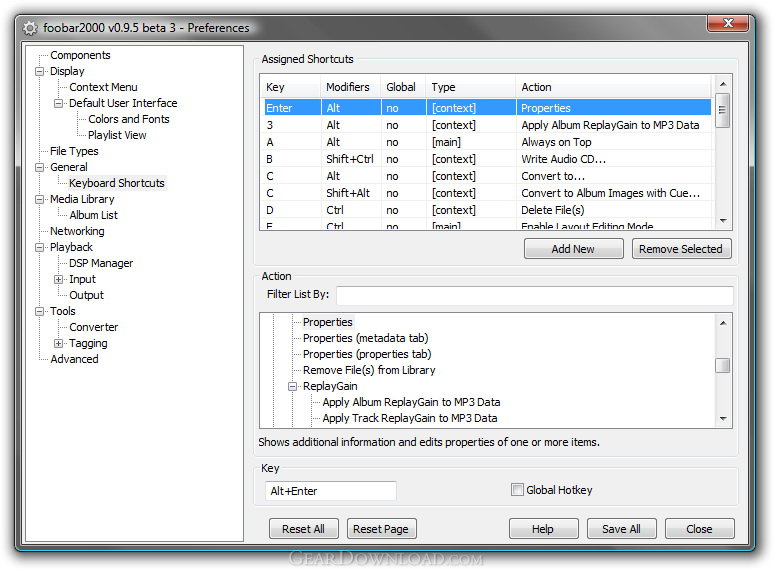Expand the Tagging node
774x570 pixels.
tap(58, 343)
